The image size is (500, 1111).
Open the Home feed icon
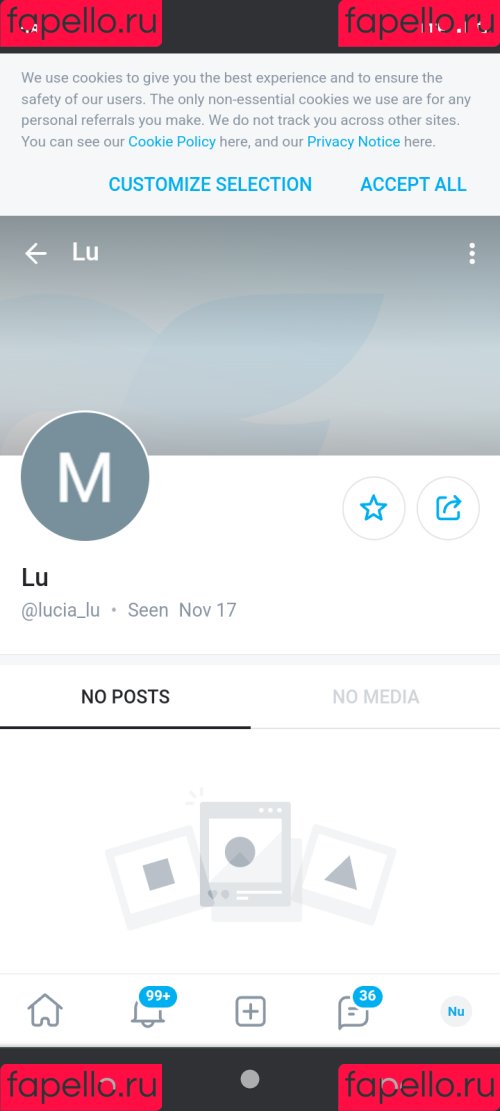click(x=45, y=1011)
